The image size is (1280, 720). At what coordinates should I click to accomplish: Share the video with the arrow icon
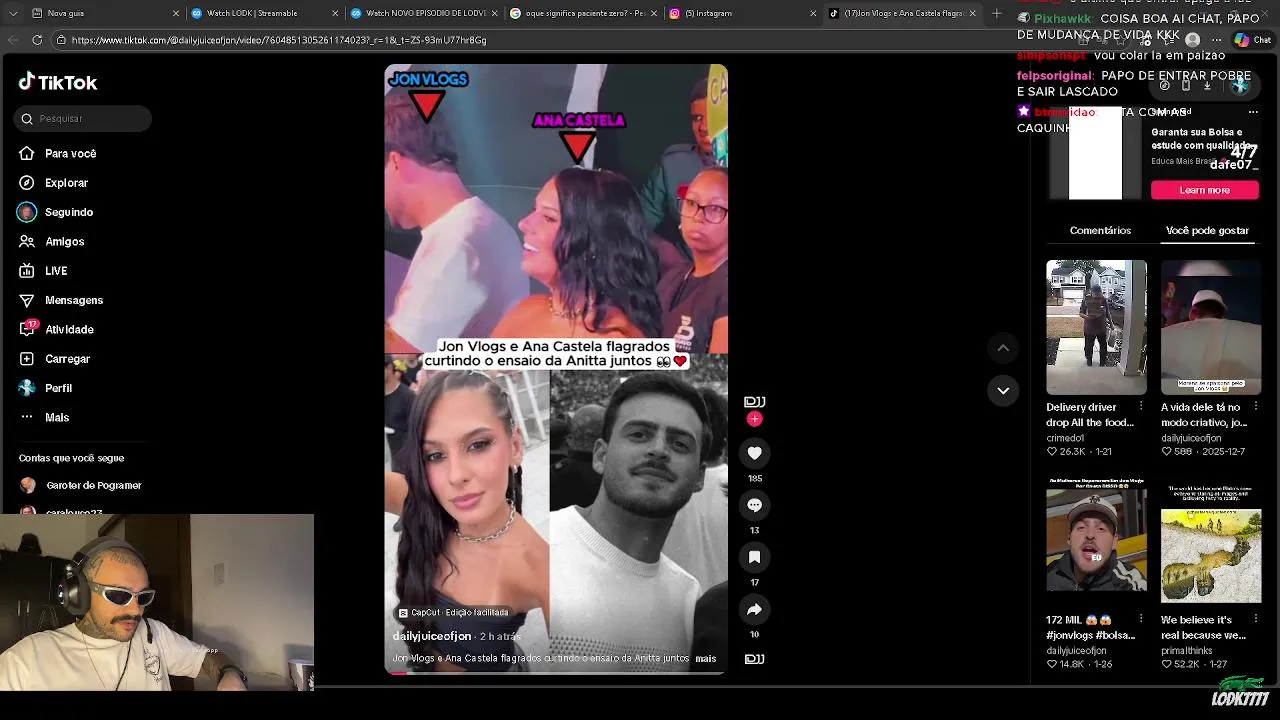click(x=754, y=609)
